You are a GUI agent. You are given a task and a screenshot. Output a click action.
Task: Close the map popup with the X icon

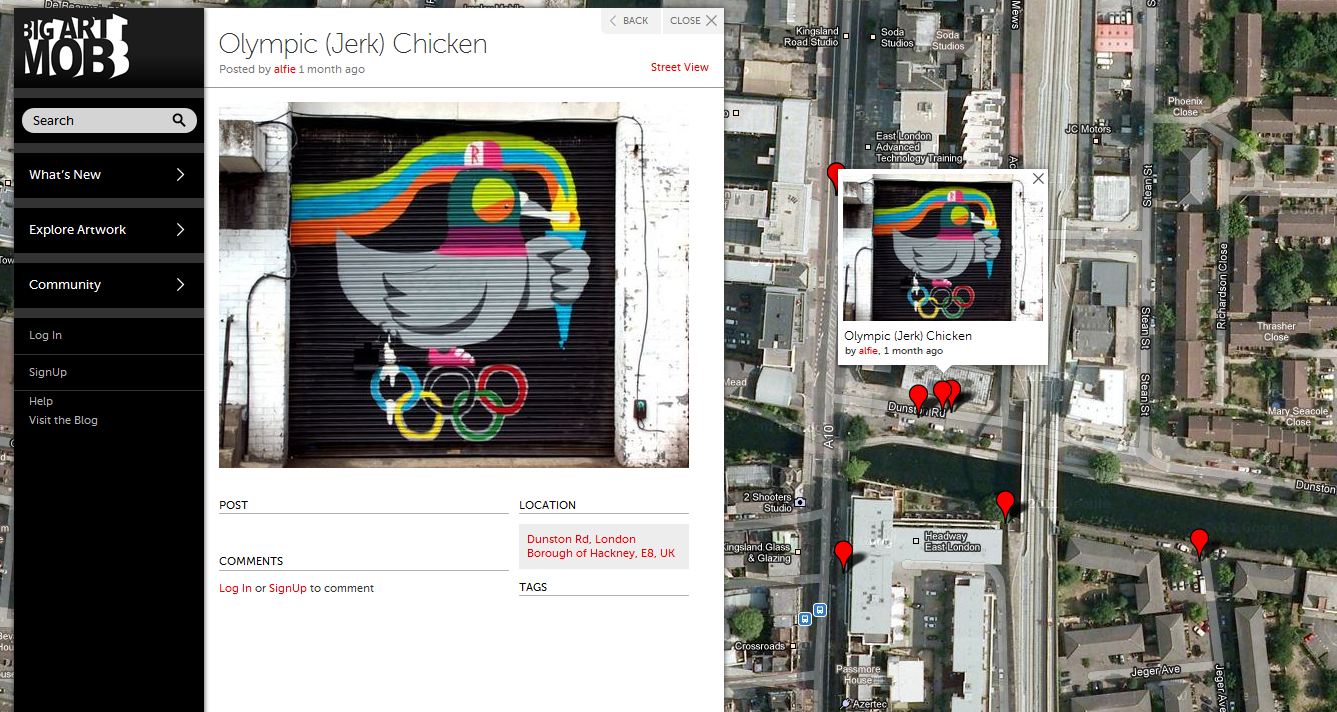tap(1038, 179)
